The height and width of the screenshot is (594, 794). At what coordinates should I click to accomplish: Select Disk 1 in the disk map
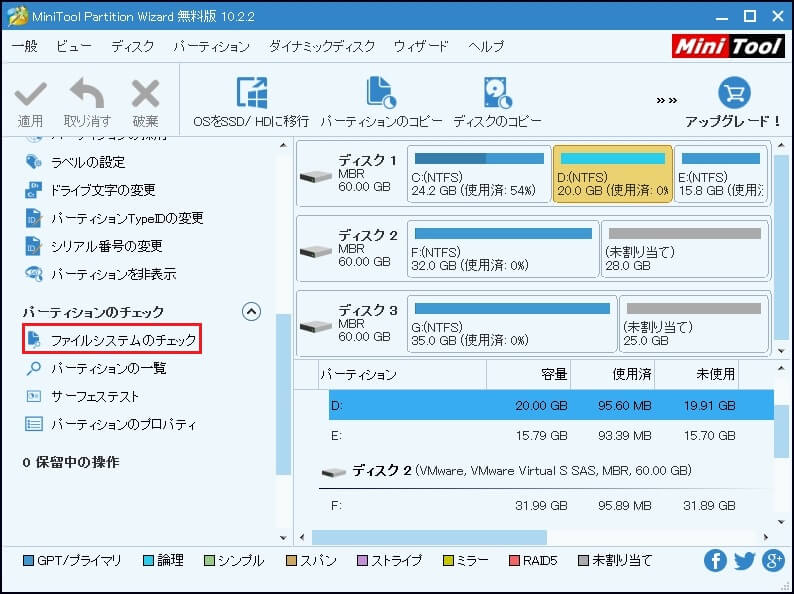tap(350, 174)
